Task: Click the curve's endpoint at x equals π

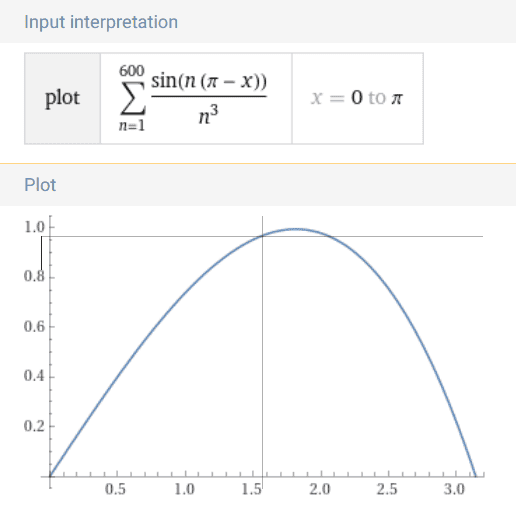Action: point(475,476)
